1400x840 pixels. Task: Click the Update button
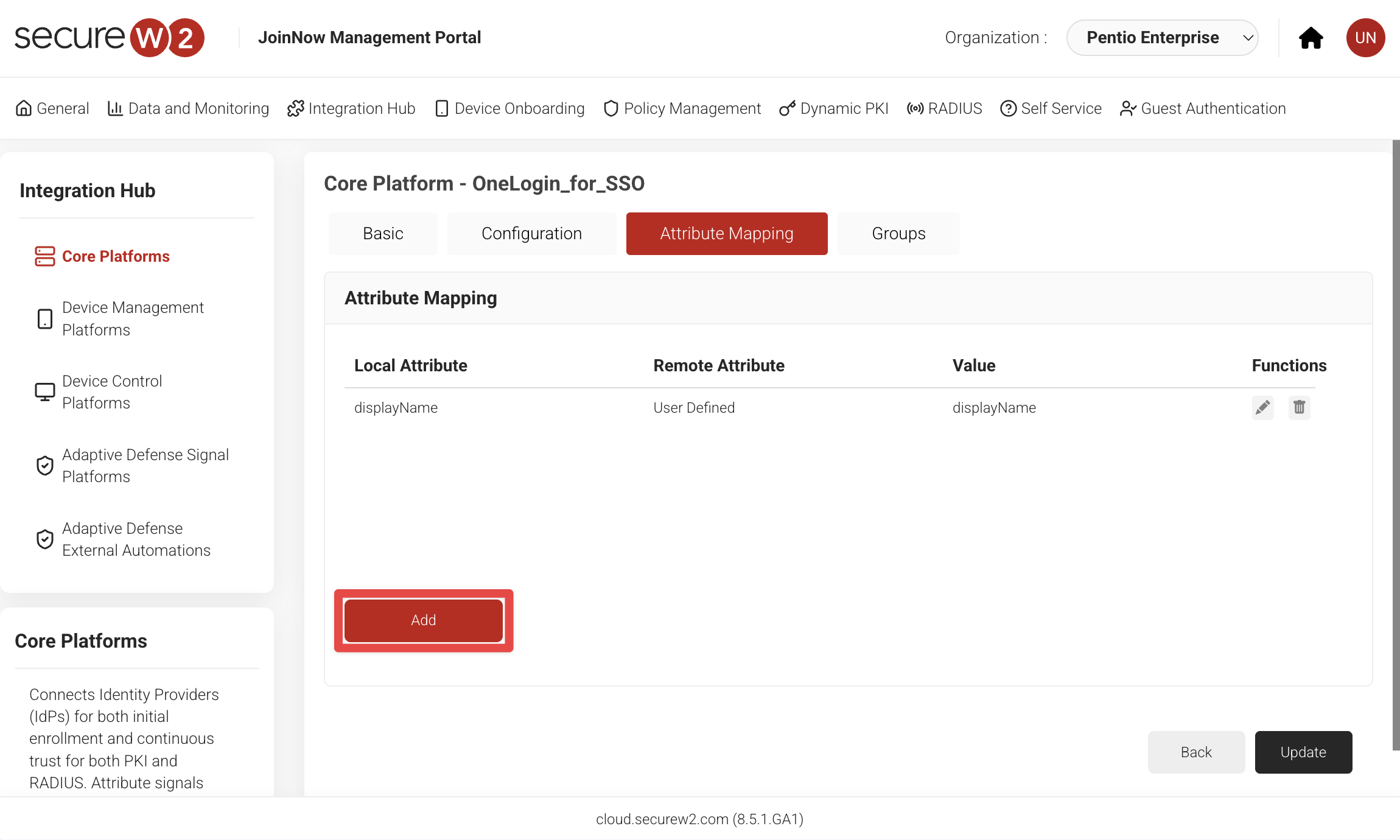click(x=1303, y=752)
